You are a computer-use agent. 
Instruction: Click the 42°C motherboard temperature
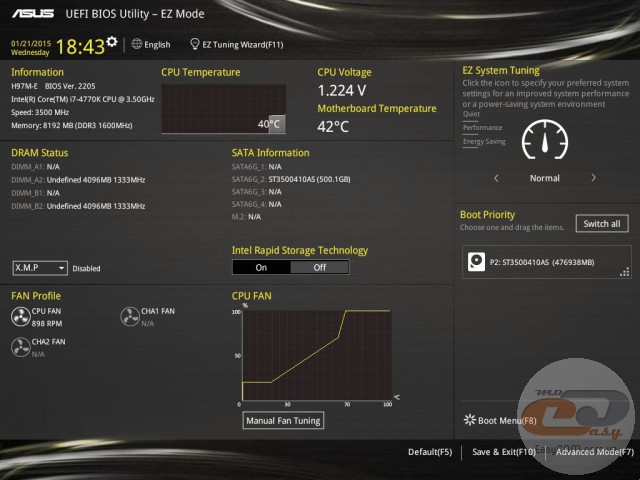(x=333, y=127)
